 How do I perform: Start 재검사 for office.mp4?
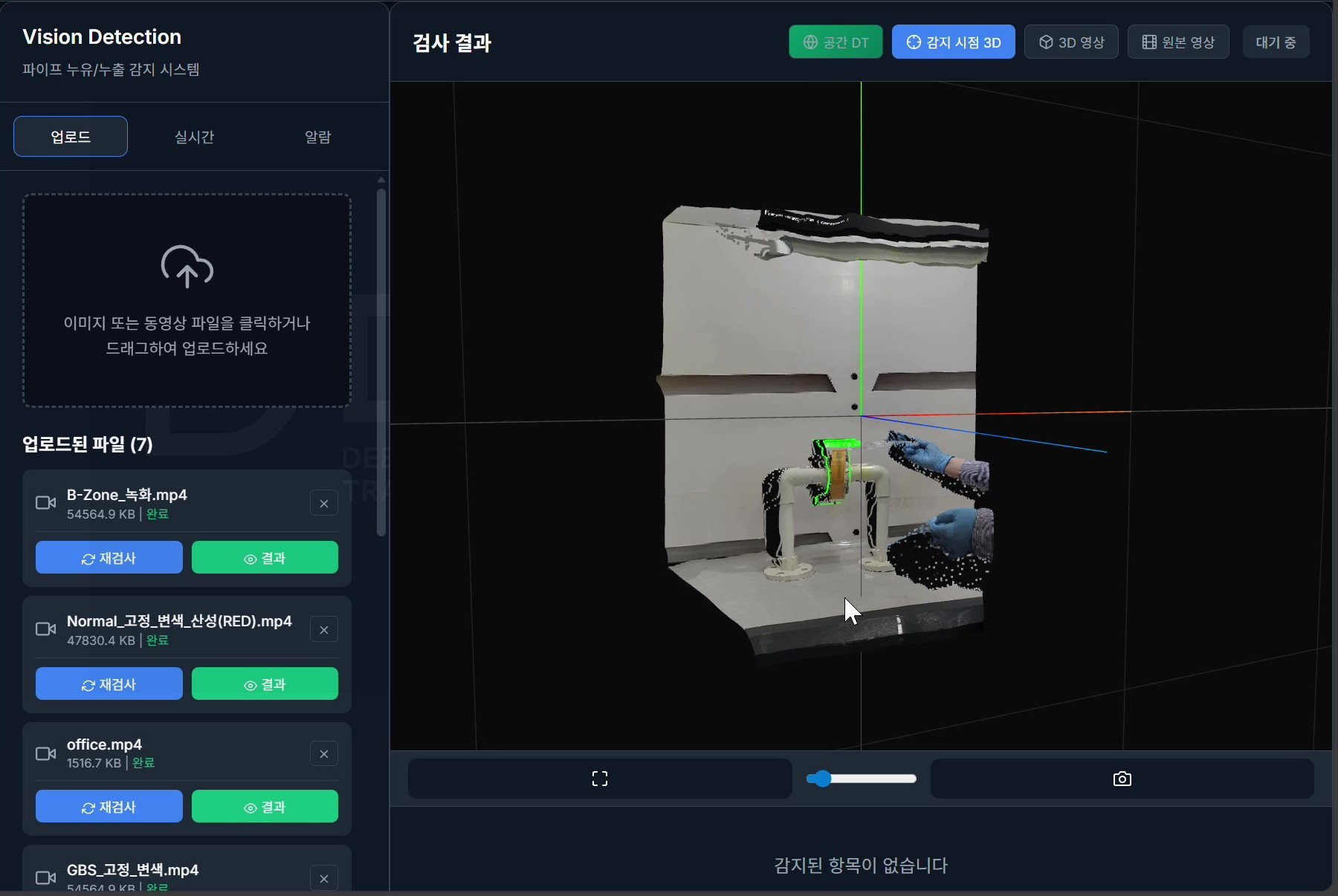pyautogui.click(x=109, y=807)
